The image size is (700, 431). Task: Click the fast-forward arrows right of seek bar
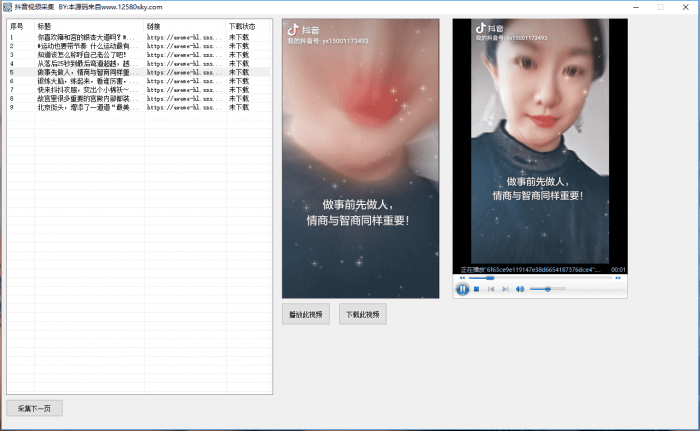[620, 278]
